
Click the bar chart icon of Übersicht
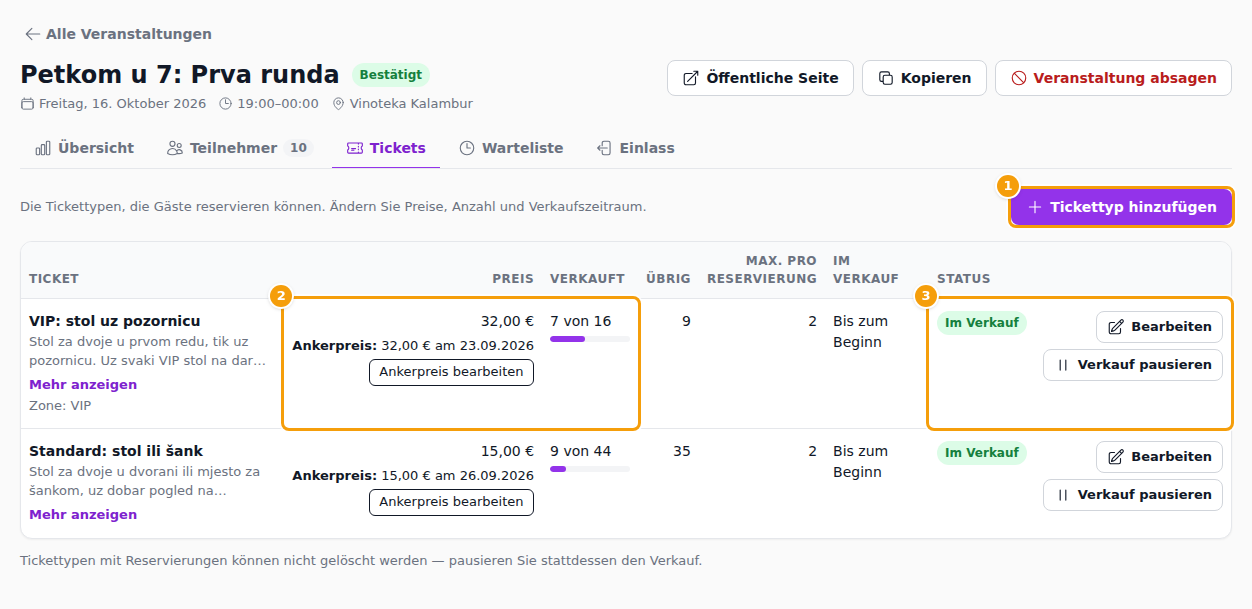(x=43, y=148)
